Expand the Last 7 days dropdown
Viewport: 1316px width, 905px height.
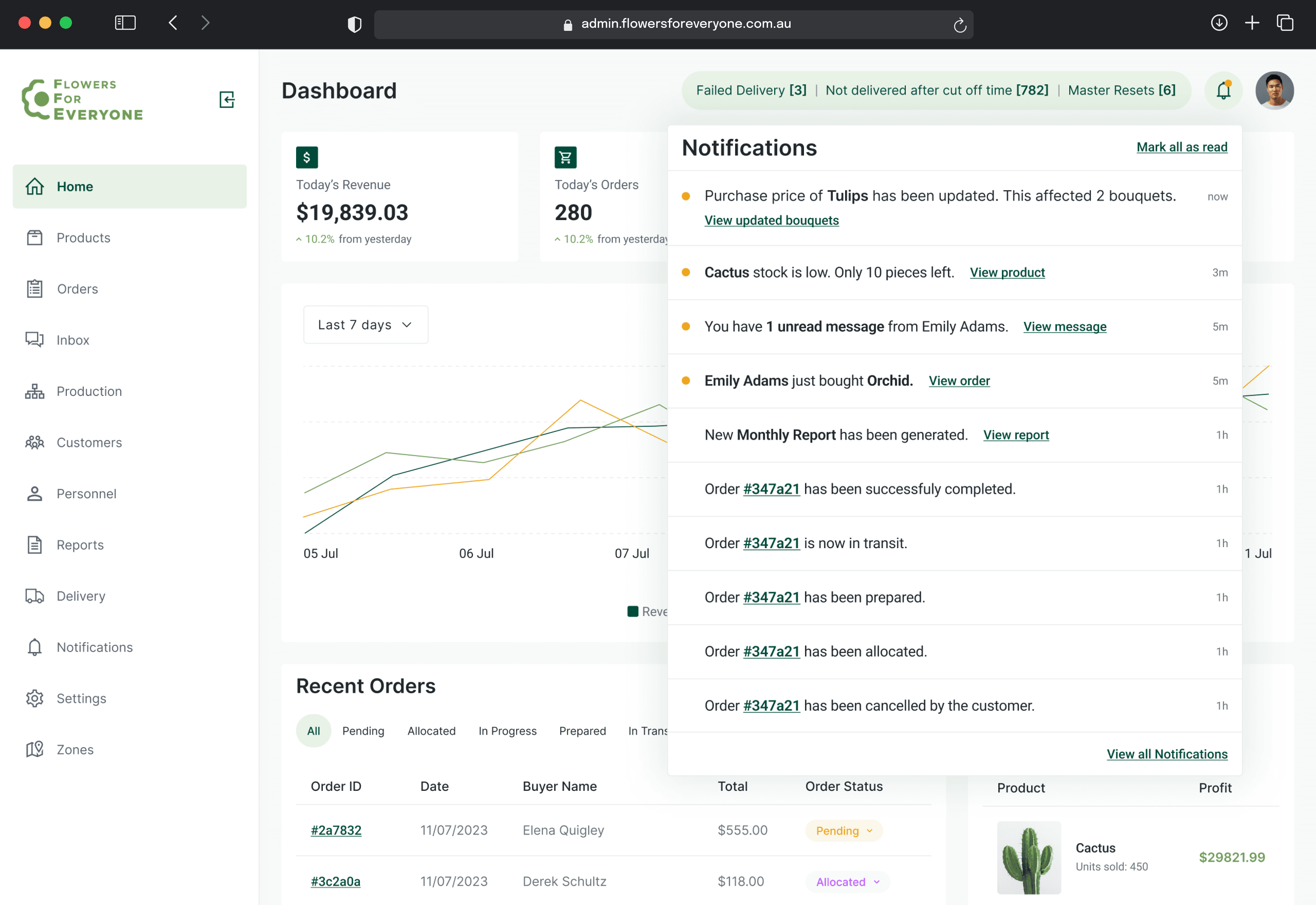click(x=366, y=325)
